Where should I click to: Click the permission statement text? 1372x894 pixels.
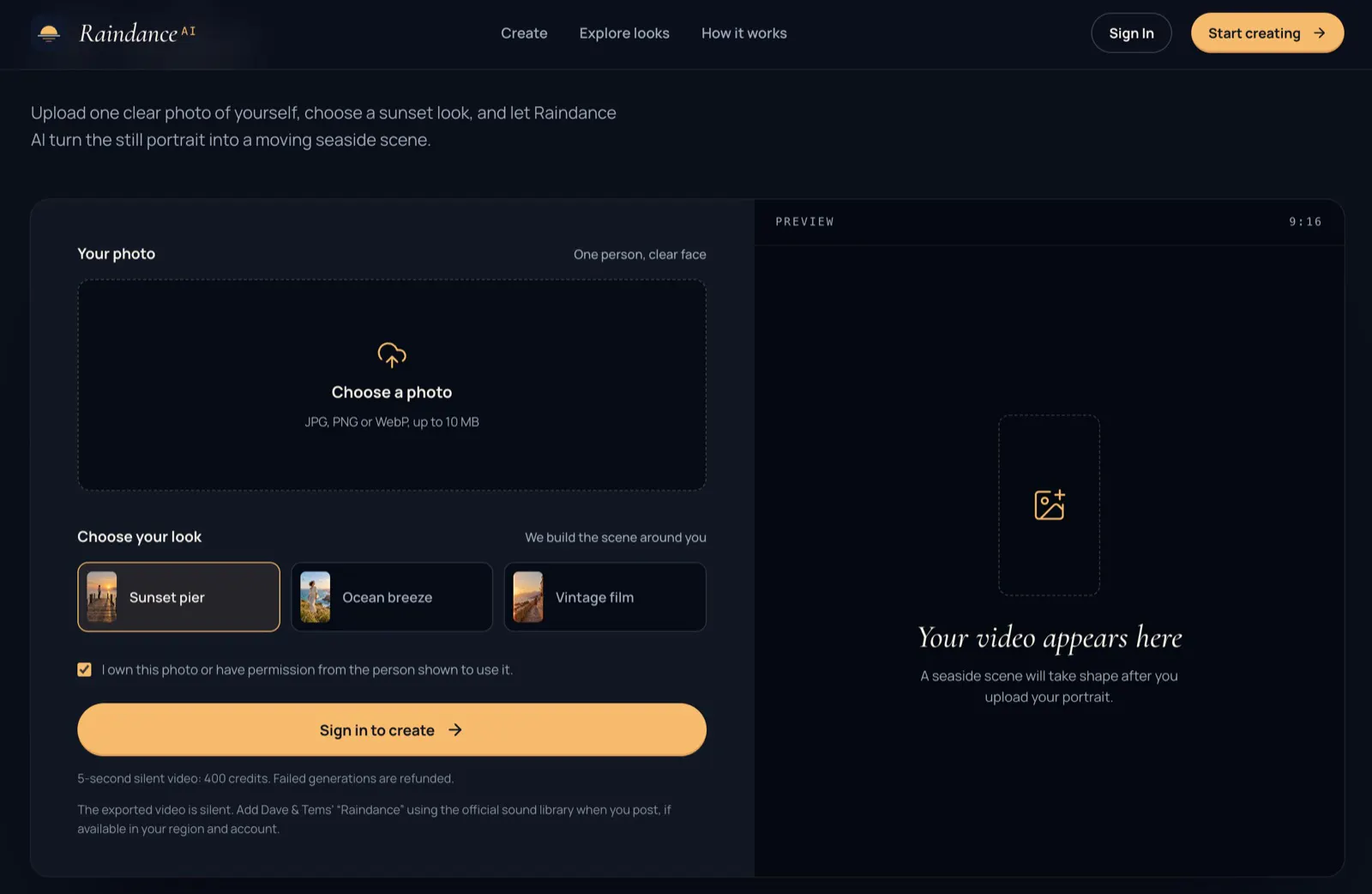click(x=307, y=669)
